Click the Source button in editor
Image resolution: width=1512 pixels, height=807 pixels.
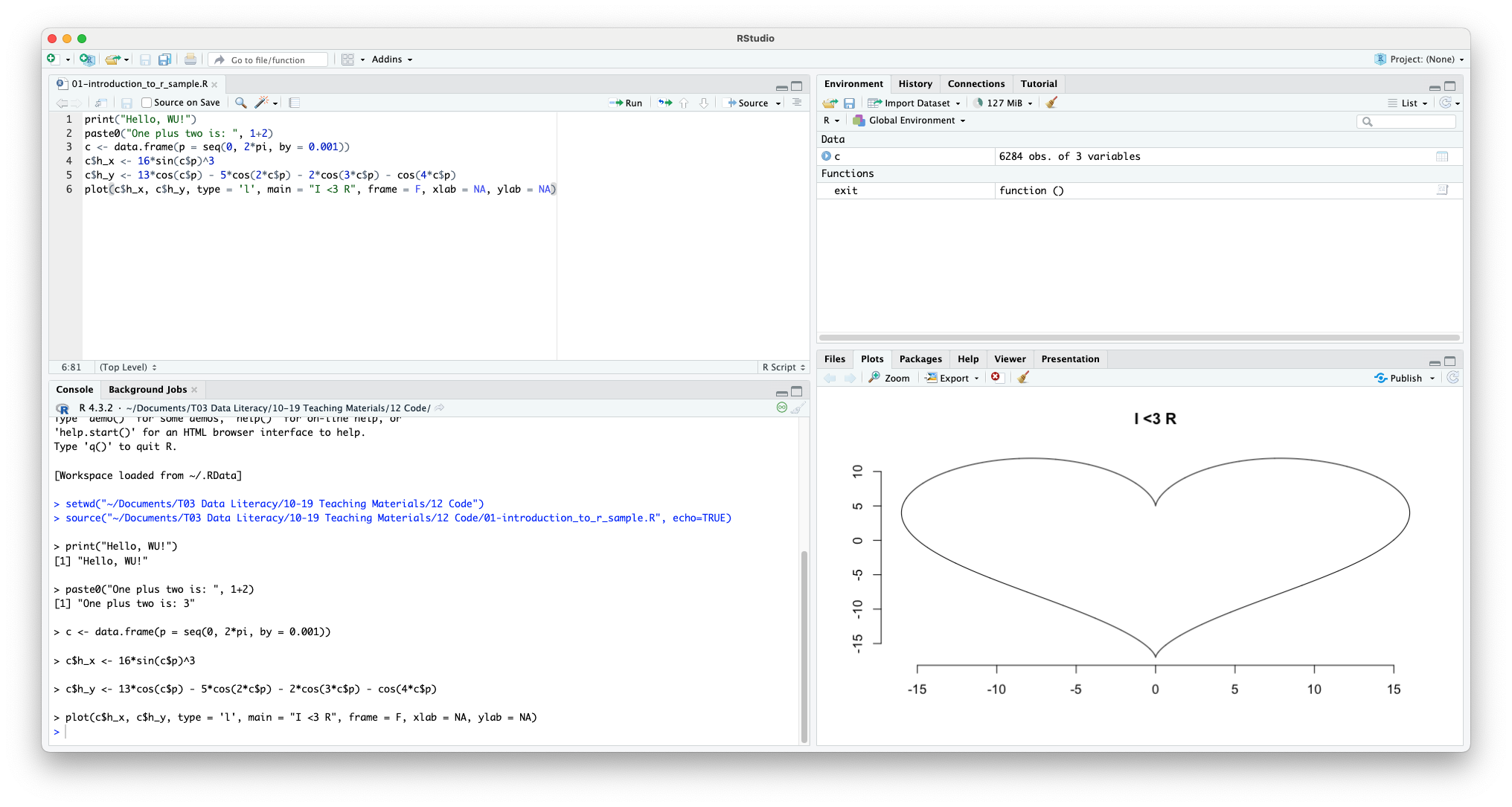click(748, 103)
